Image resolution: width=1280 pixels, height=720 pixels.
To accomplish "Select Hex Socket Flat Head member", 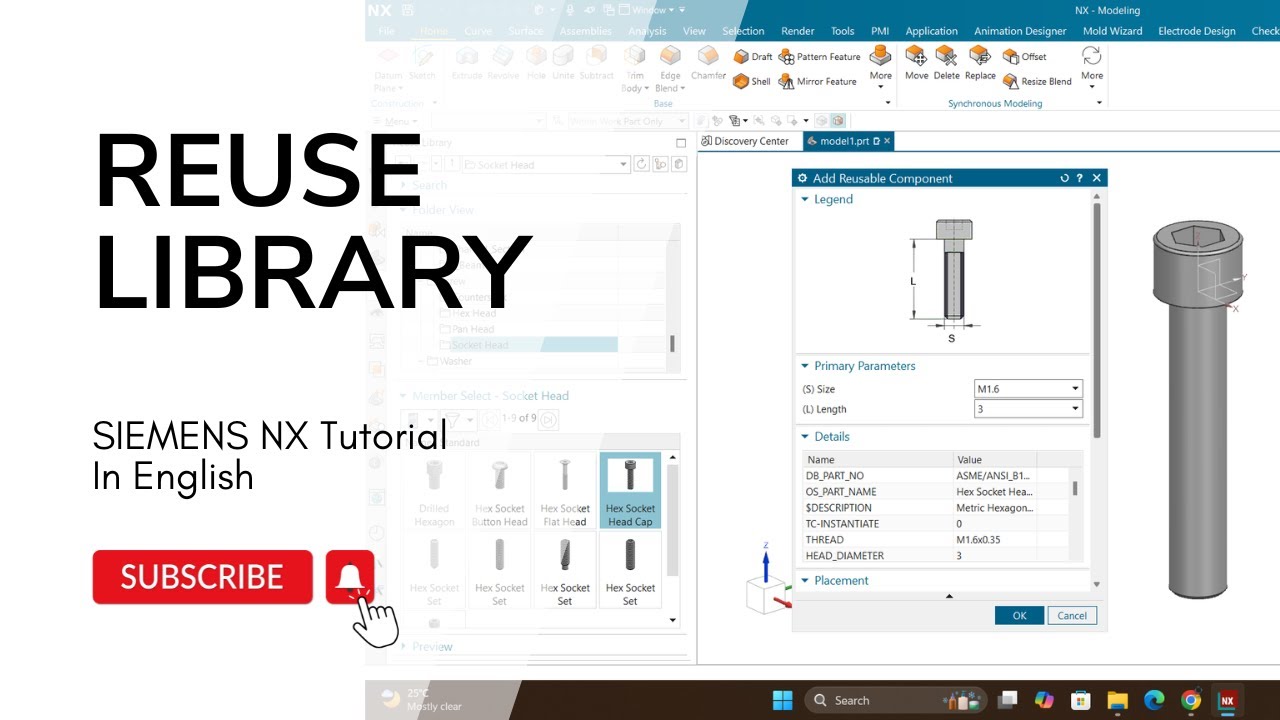I will [565, 491].
